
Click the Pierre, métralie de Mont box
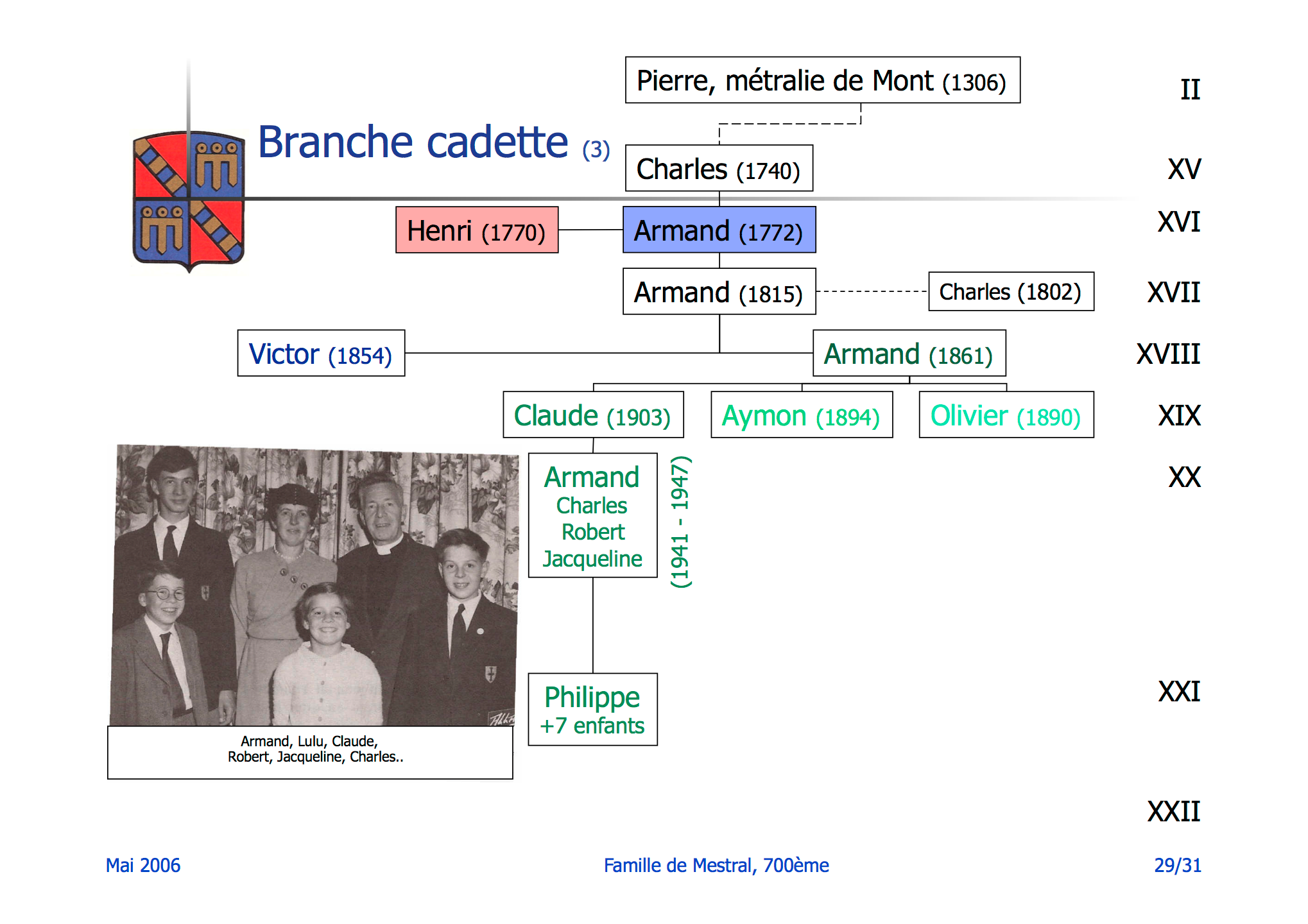pyautogui.click(x=822, y=81)
